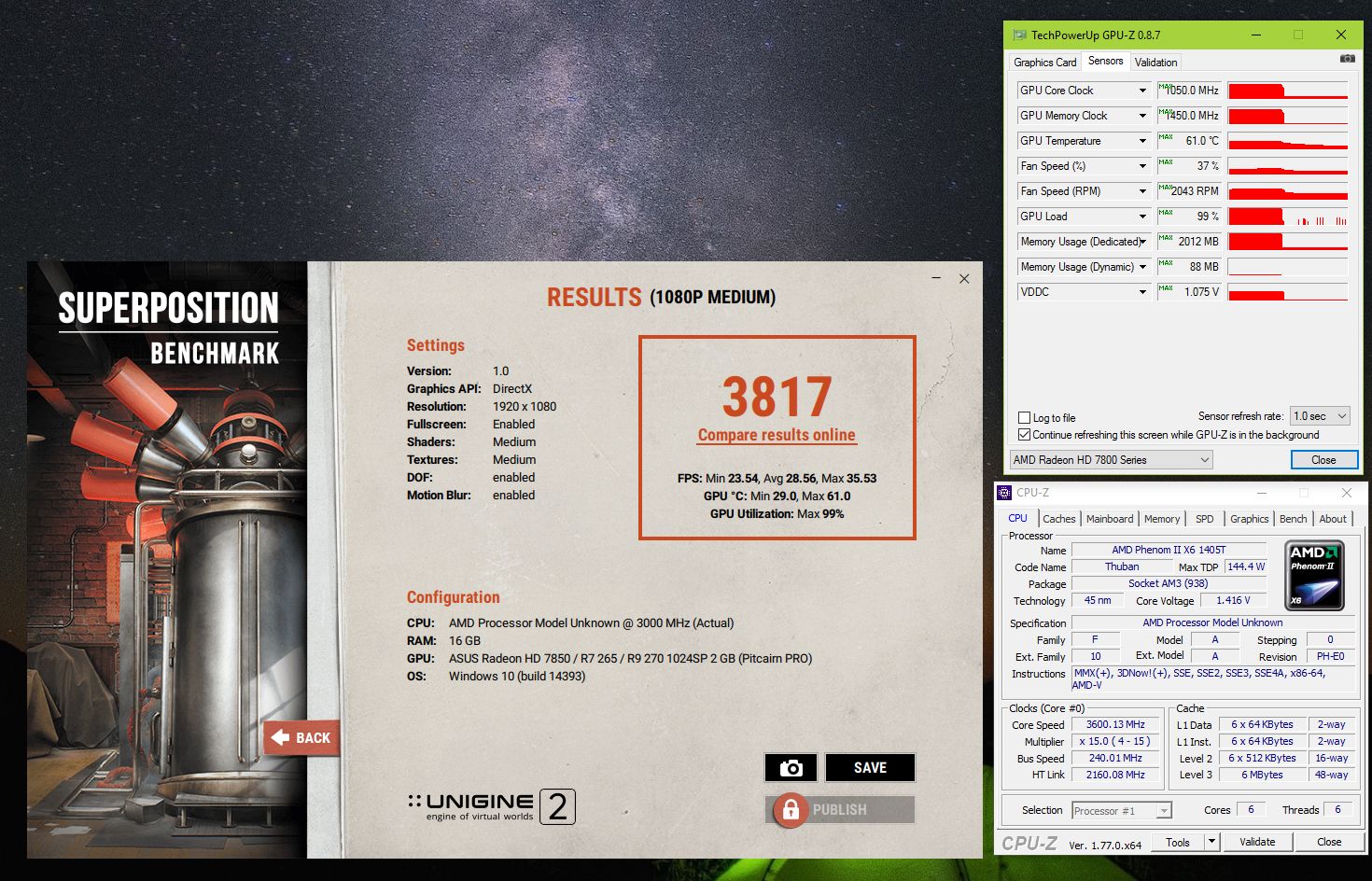The width and height of the screenshot is (1372, 881).
Task: Switch to Mainboard tab in CPU-Z
Action: coord(1110,519)
